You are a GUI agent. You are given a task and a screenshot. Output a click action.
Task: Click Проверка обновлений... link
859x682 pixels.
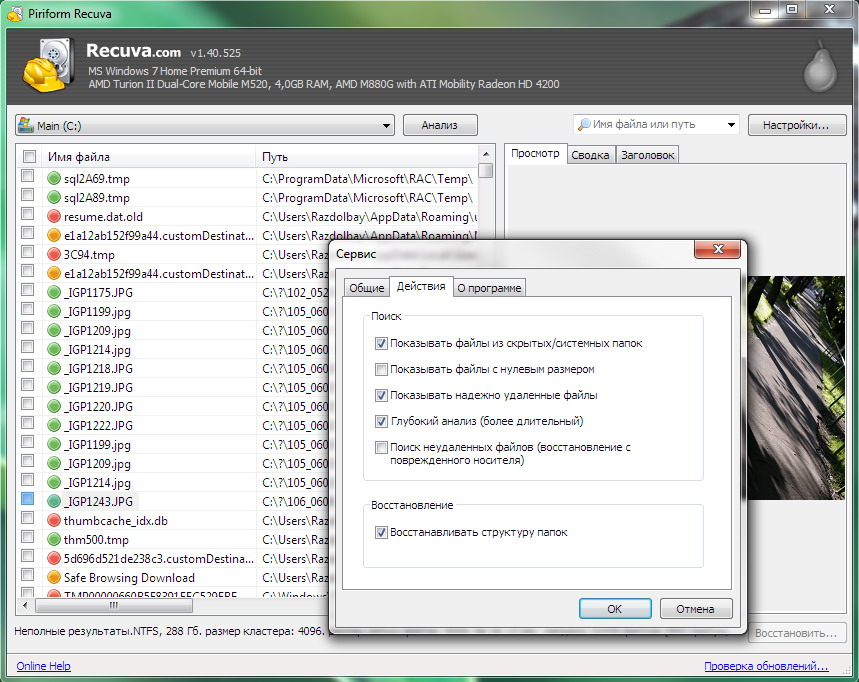point(766,666)
